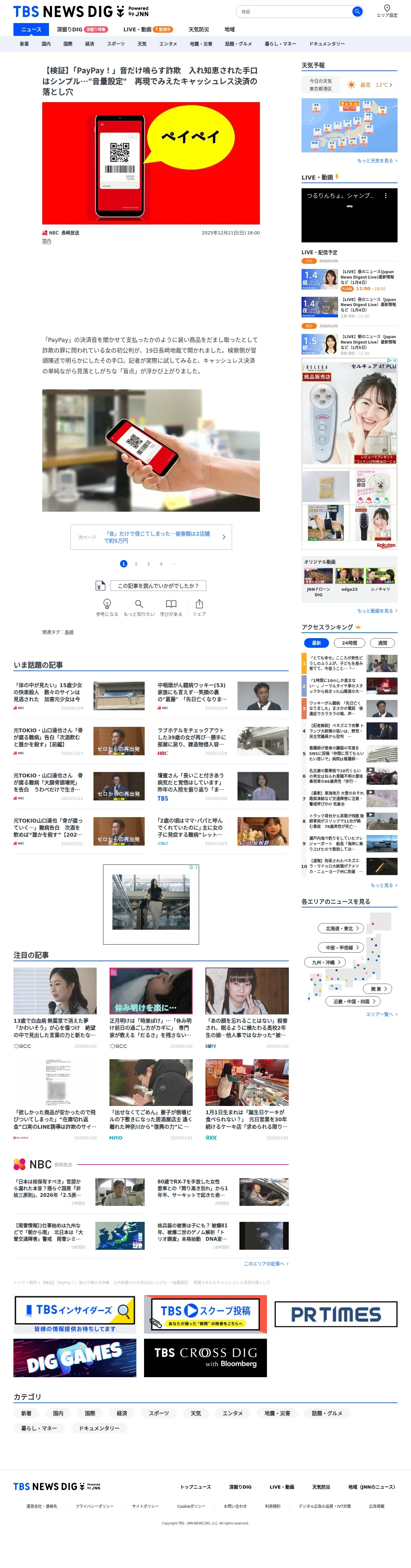Image resolution: width=411 pixels, height=1568 pixels.
Task: Click the NBC logo in section header
Action: [33, 1164]
